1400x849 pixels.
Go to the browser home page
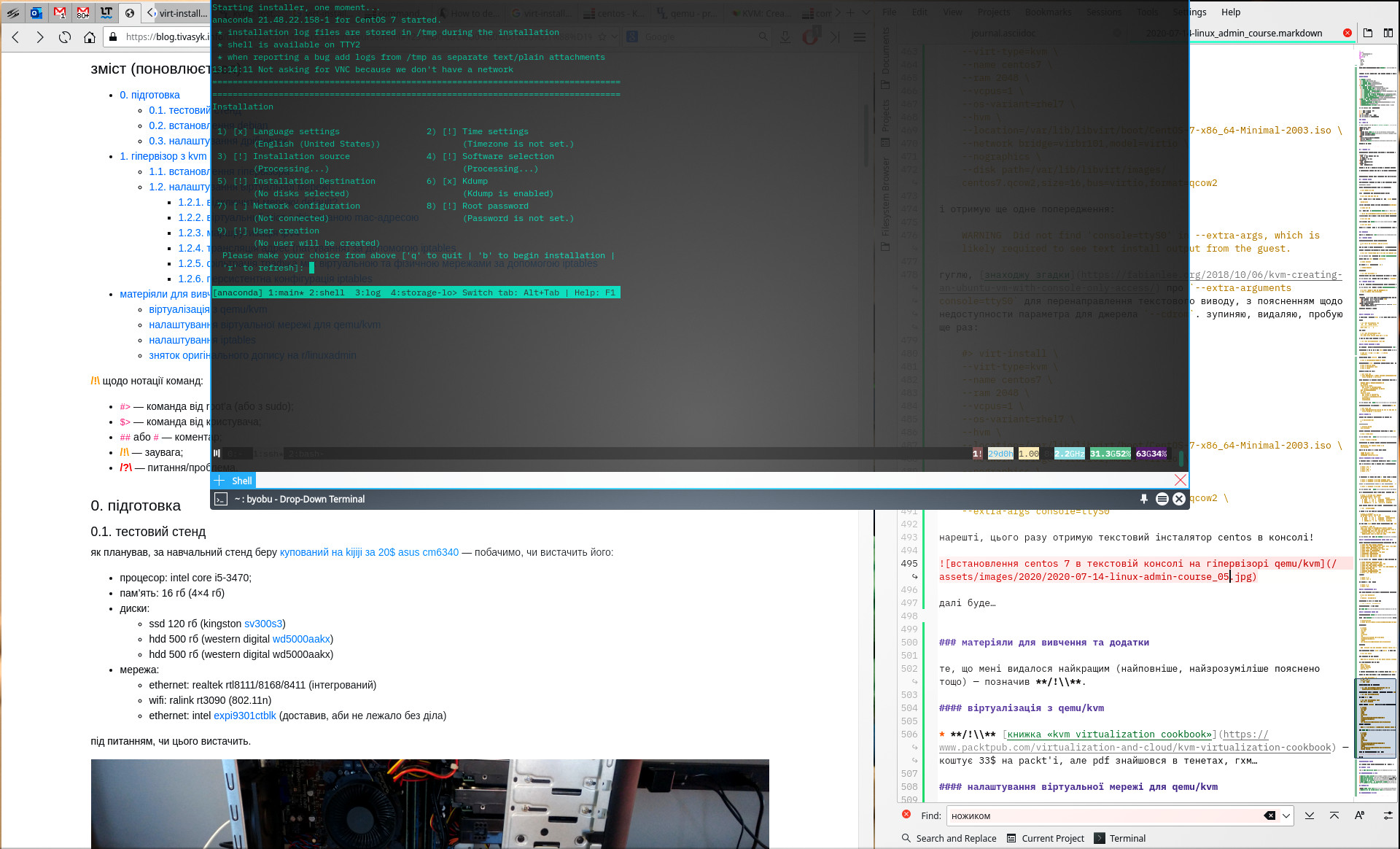[89, 37]
